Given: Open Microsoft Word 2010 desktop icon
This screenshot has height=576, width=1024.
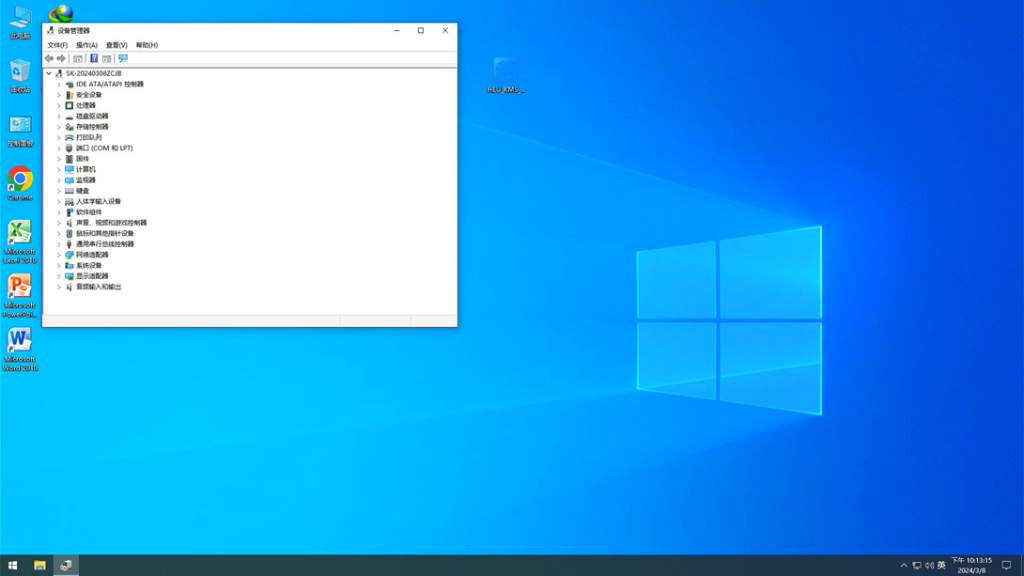Looking at the screenshot, I should point(19,342).
